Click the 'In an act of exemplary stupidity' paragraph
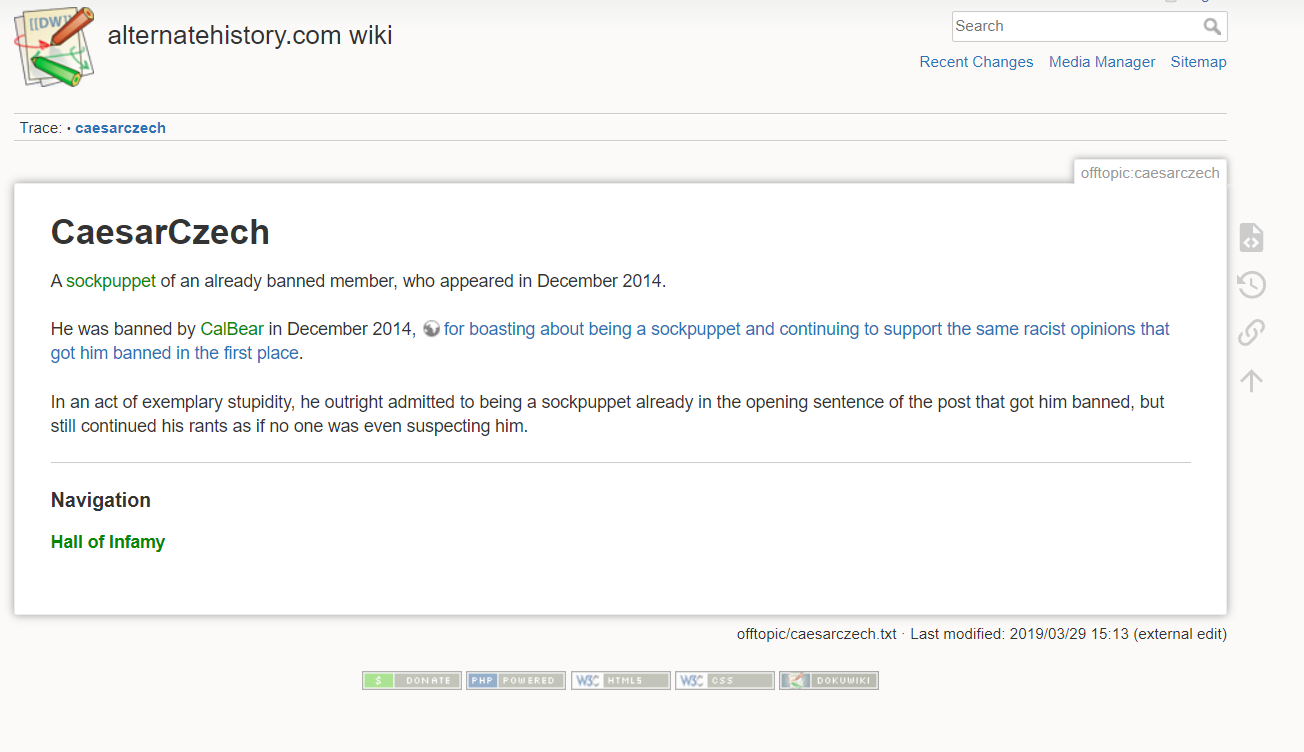 (x=608, y=414)
